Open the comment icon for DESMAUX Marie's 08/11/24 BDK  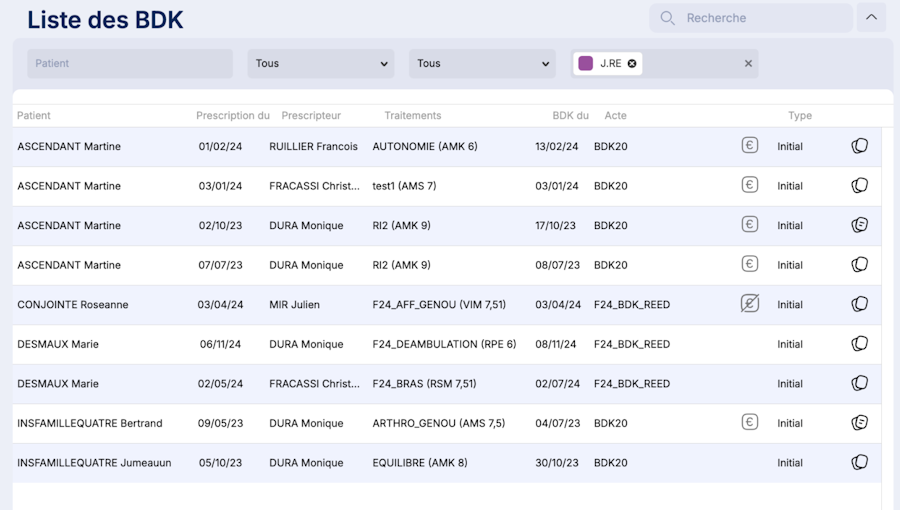[859, 344]
